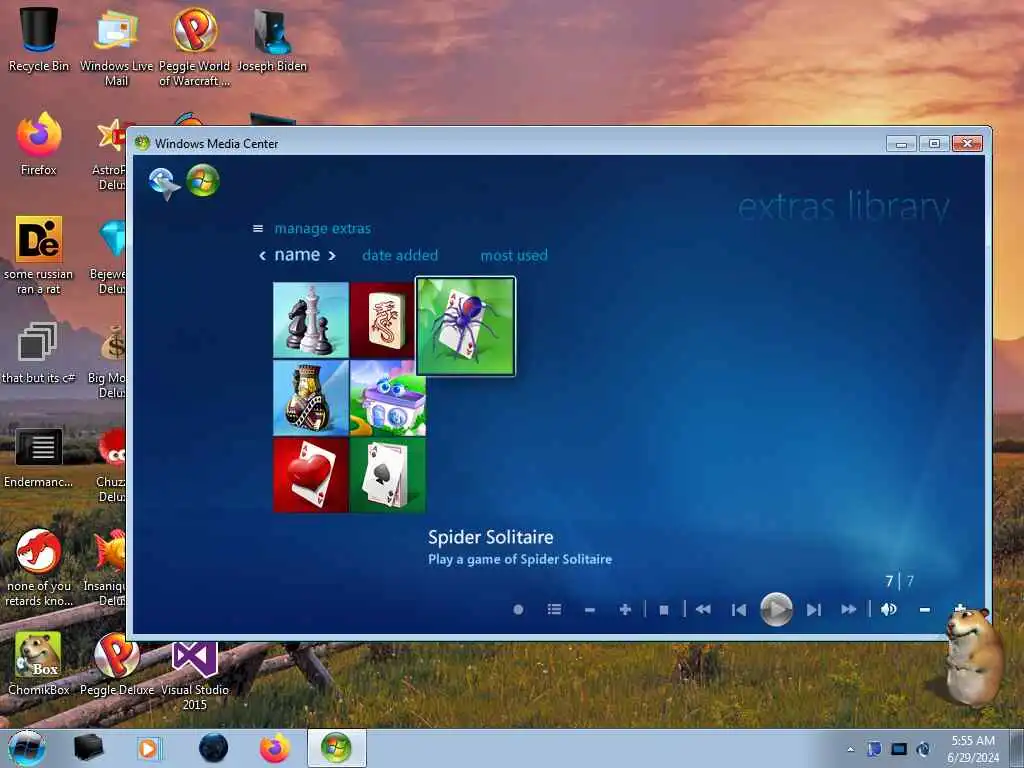The height and width of the screenshot is (768, 1024).
Task: Open the Mahjong Titans tile
Action: pos(383,320)
